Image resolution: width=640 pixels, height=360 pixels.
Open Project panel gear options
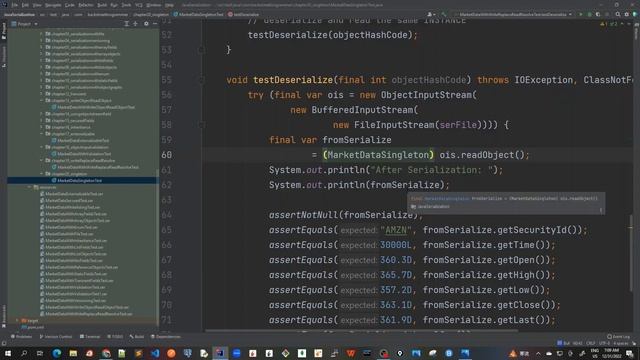146,24
